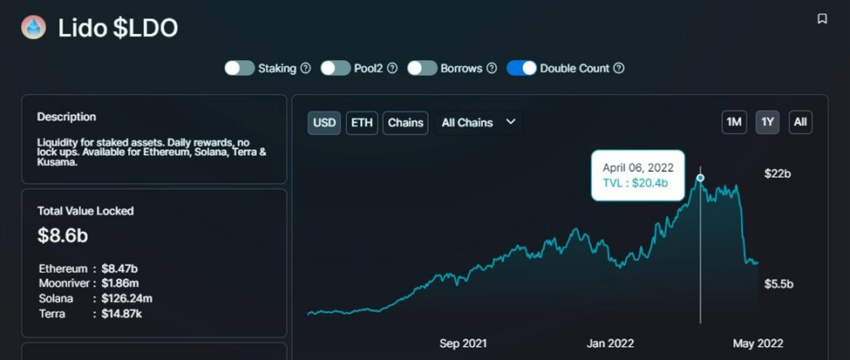This screenshot has height=360, width=850.
Task: Enable the Pool2 toggle
Action: point(336,68)
